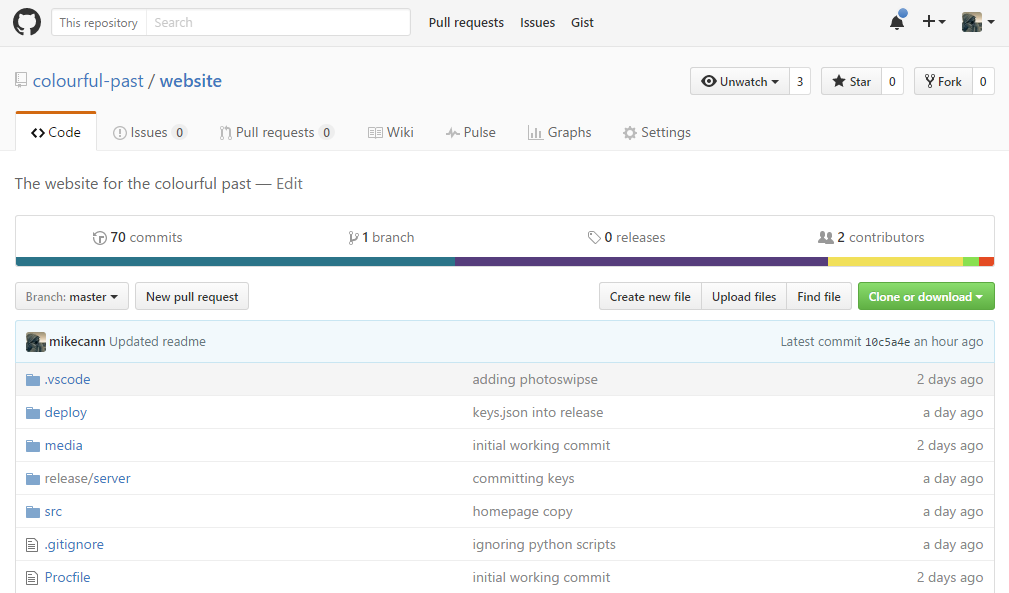
Task: Click the .vscode folder icon
Action: [x=33, y=380]
